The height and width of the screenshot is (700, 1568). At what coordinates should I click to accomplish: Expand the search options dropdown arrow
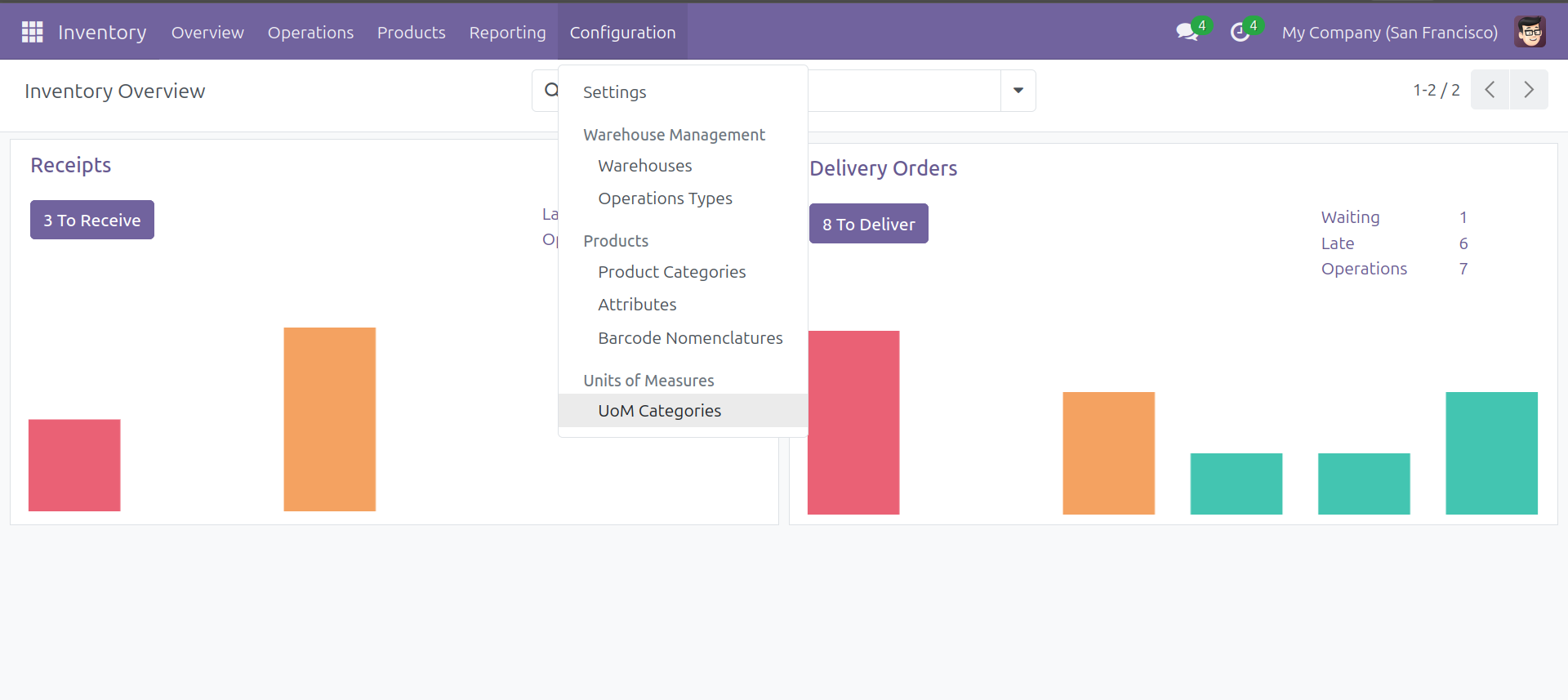click(x=1018, y=90)
